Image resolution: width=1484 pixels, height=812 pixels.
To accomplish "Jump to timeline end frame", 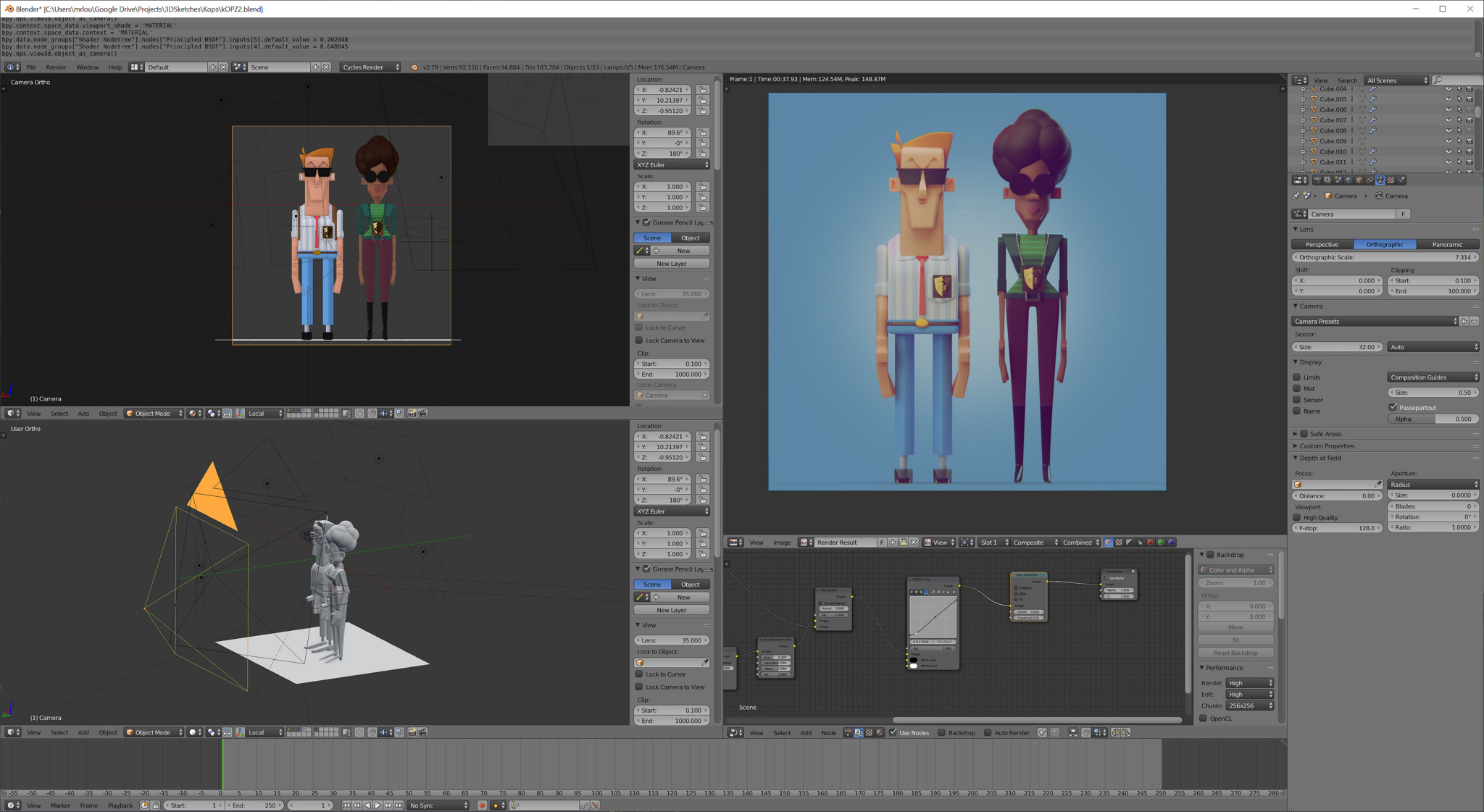I will pyautogui.click(x=399, y=805).
